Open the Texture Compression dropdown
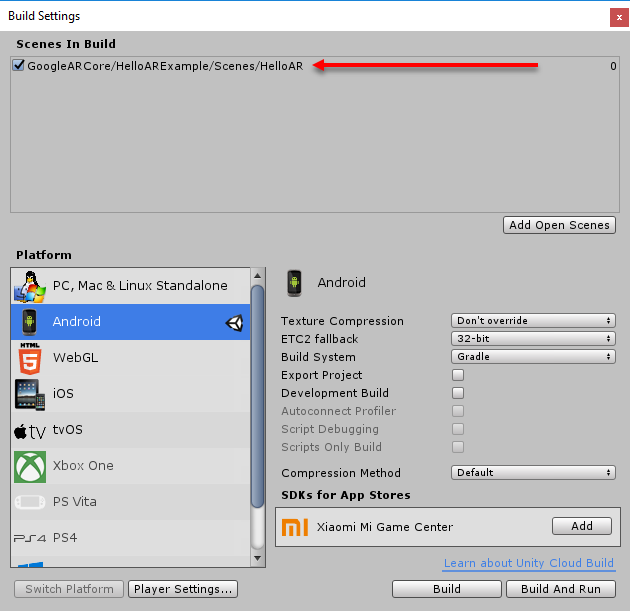Viewport: 630px width, 611px height. click(x=533, y=321)
